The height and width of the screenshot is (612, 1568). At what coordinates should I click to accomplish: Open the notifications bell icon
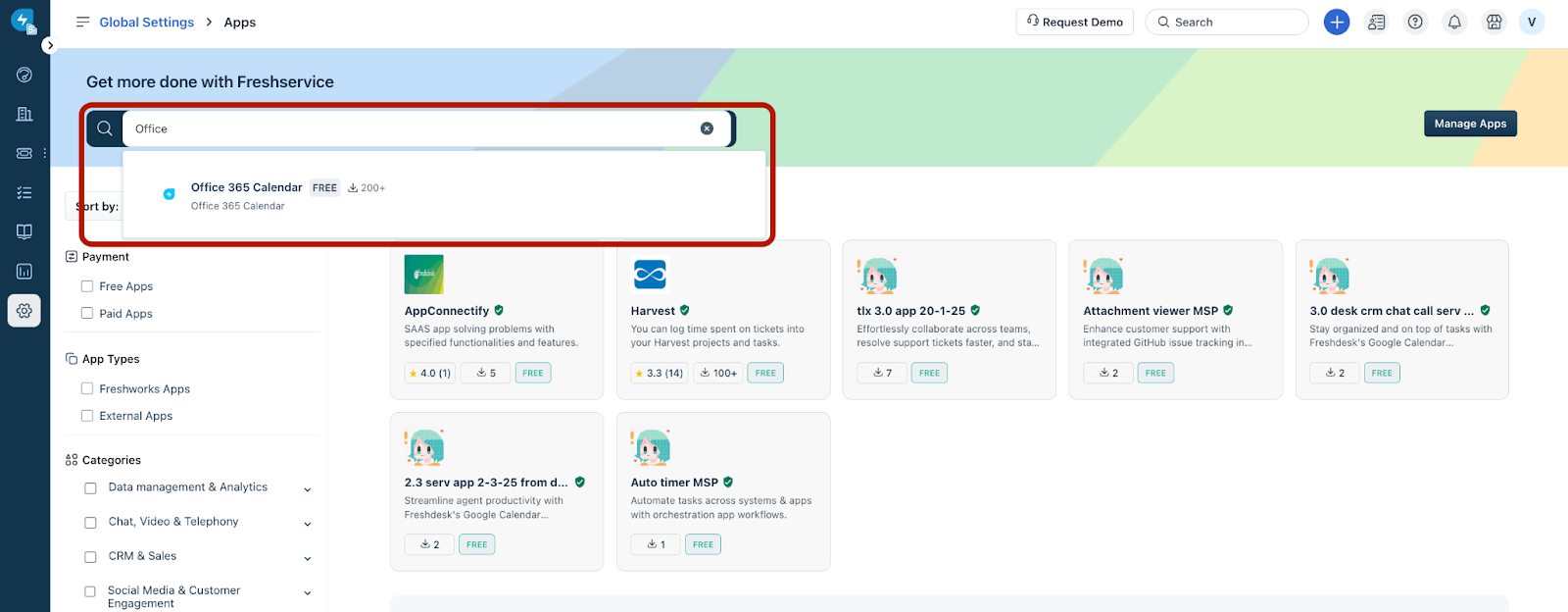(x=1455, y=22)
